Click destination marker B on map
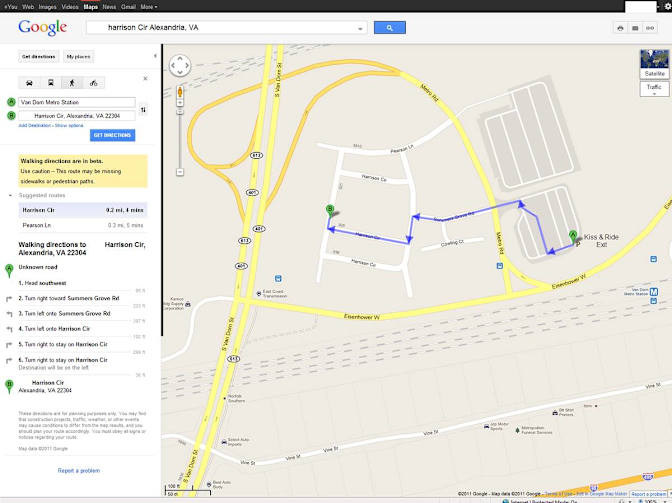This screenshot has height=503, width=672. pyautogui.click(x=330, y=210)
